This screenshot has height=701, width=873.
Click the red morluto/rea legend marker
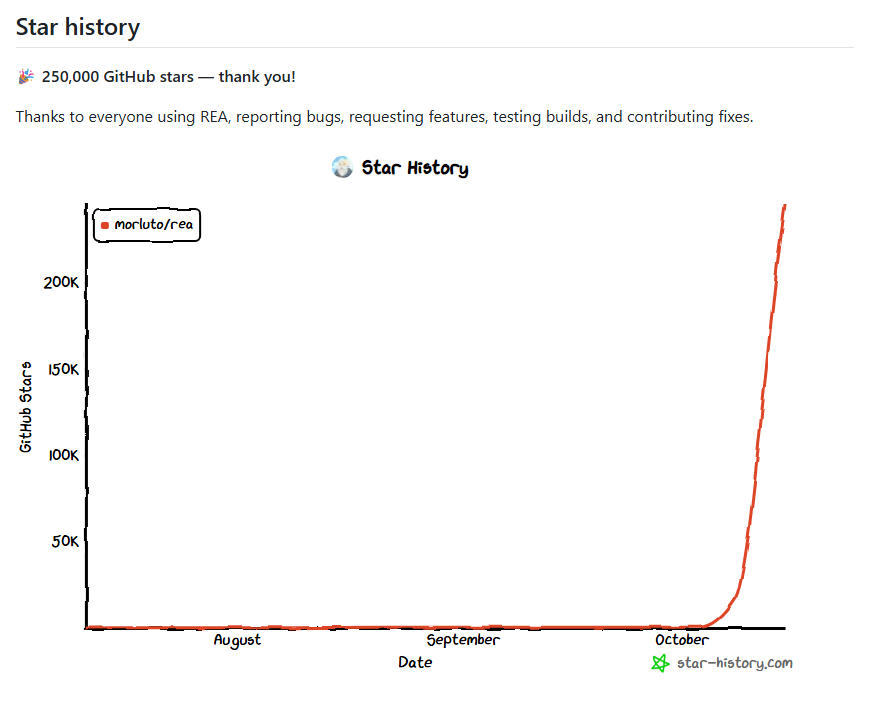105,226
